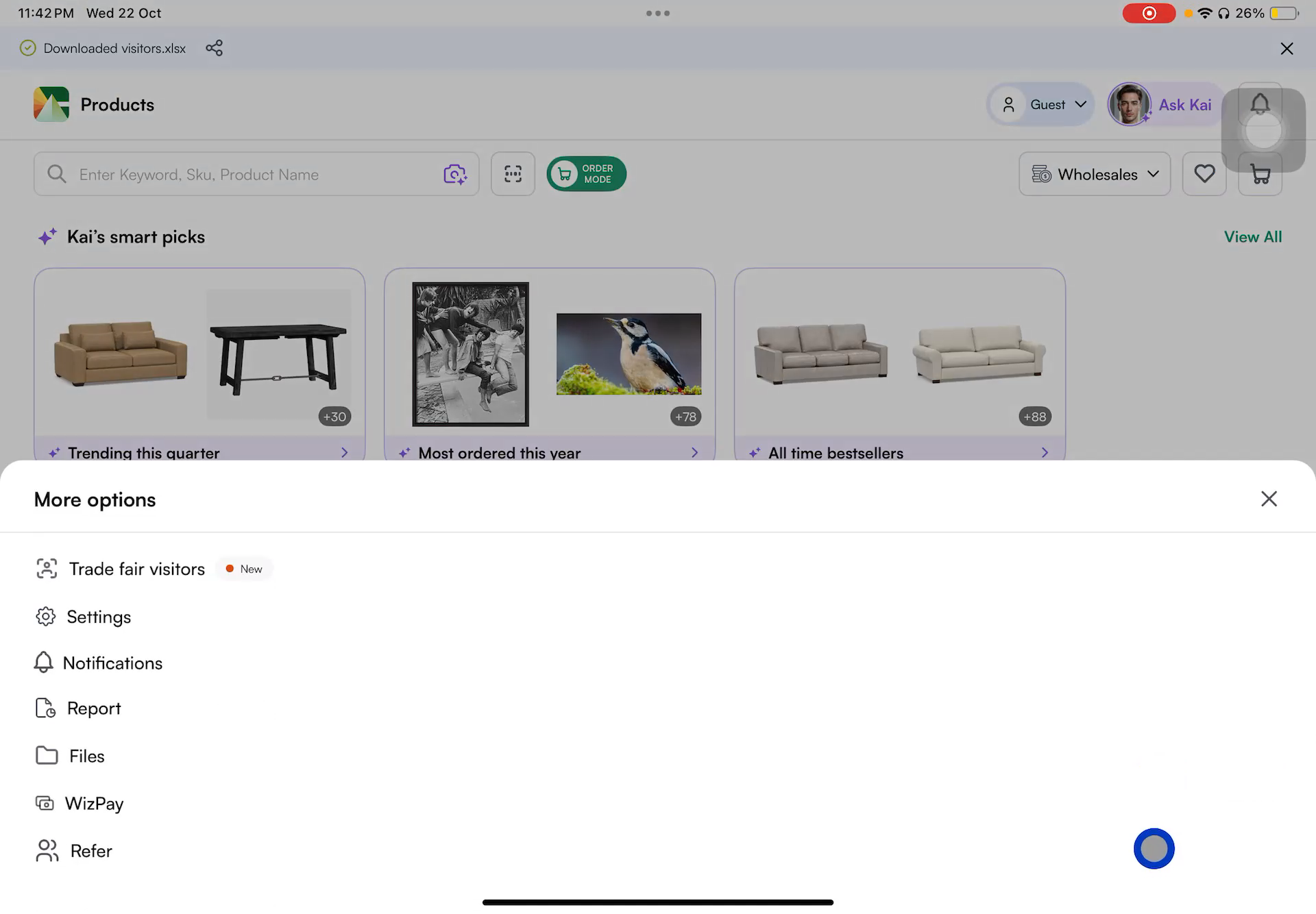Viewport: 1316px width, 914px height.
Task: Select the barcode scanner icon
Action: 513,174
